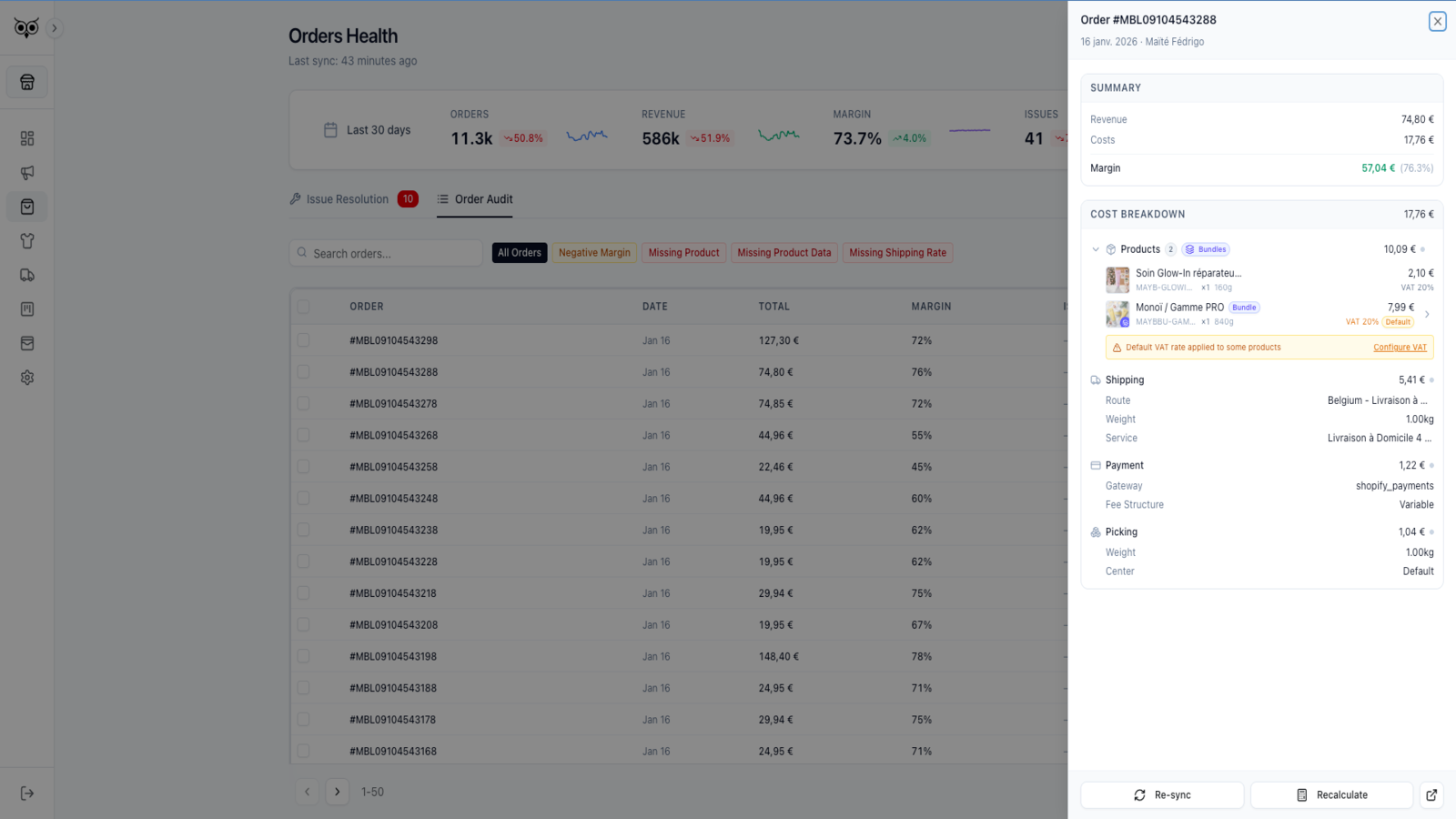Image resolution: width=1456 pixels, height=819 pixels.
Task: Expand the Monoï / Gamme PRO bundle arrow
Action: 1427,315
